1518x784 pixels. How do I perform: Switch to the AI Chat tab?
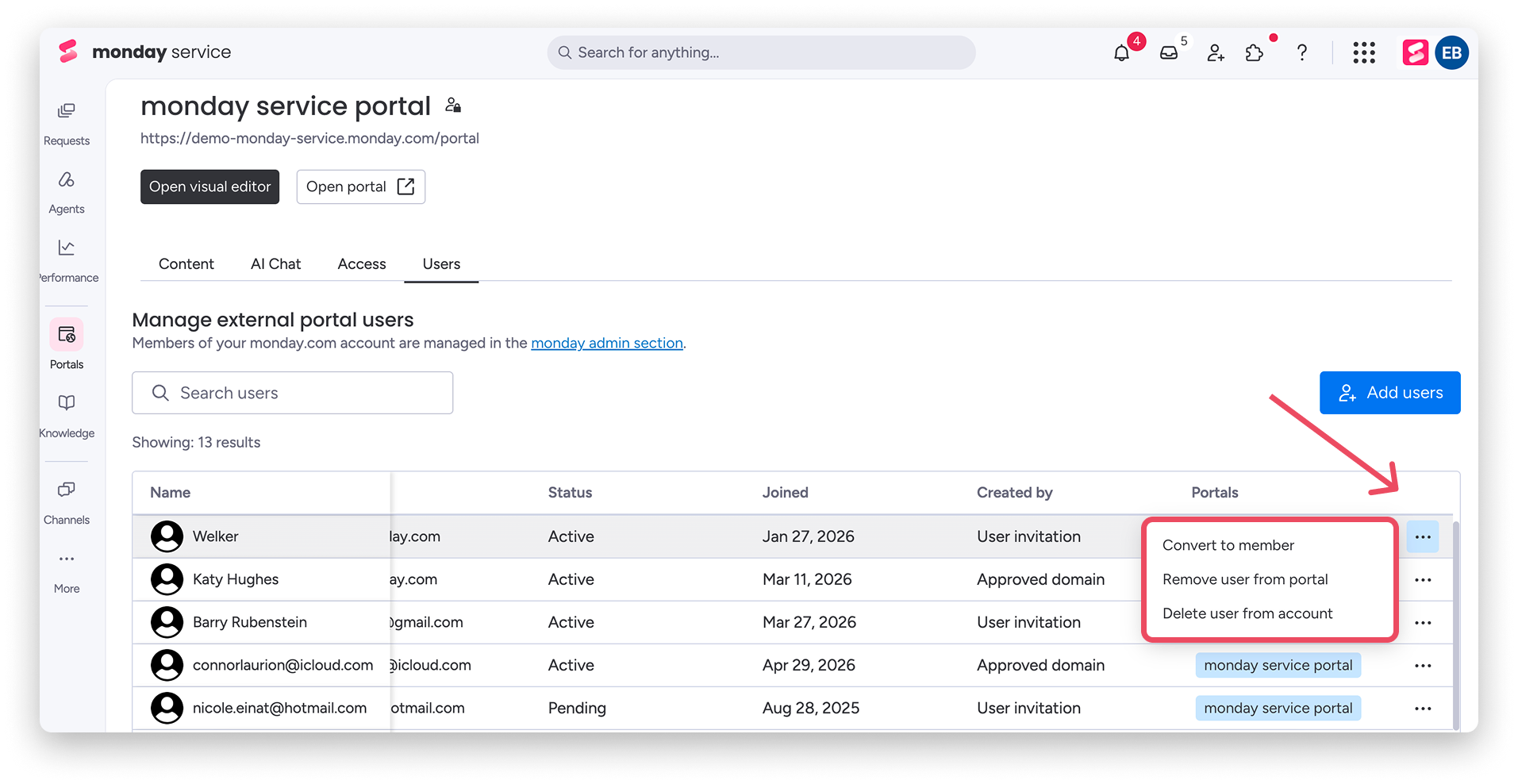[276, 264]
